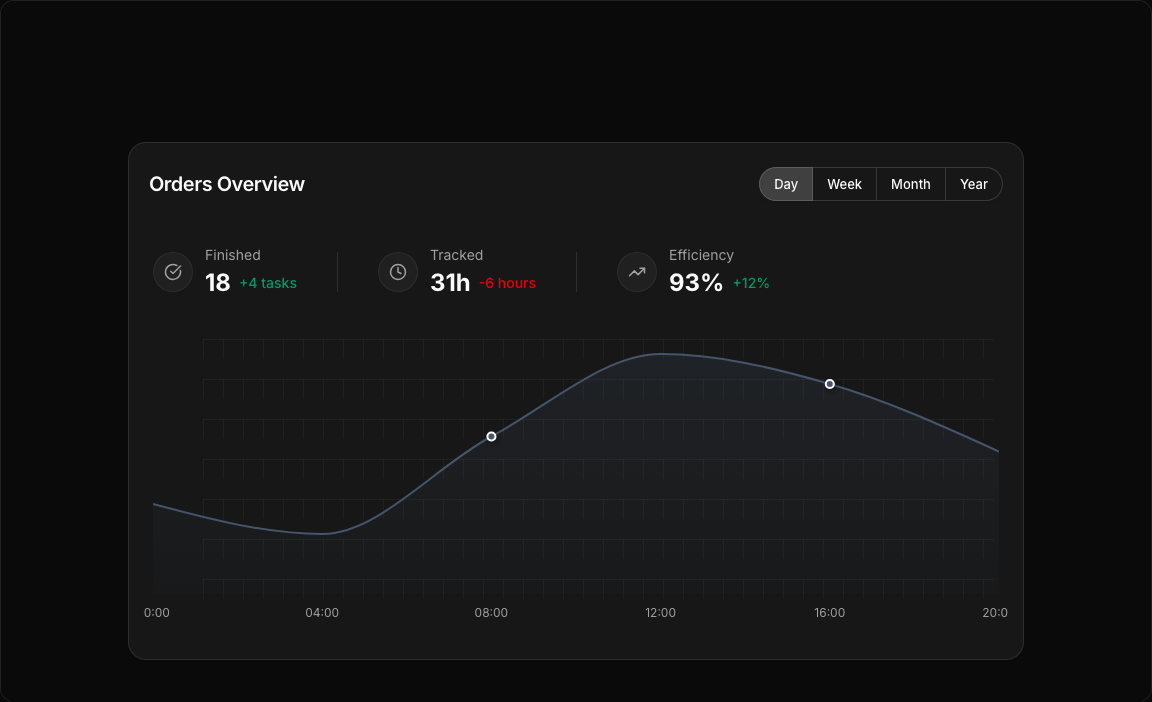Click the chart data point at 16:00
1152x702 pixels.
(x=830, y=384)
